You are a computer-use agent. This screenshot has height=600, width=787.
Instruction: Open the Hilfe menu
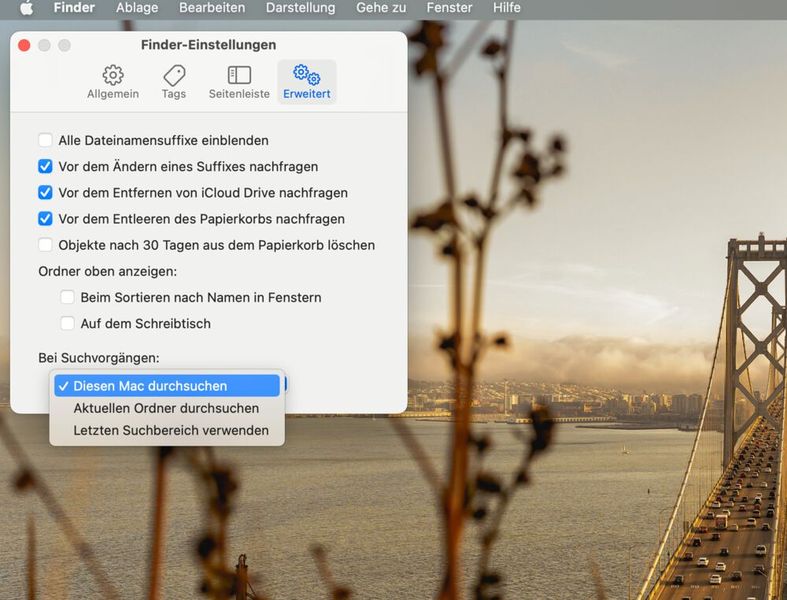[507, 8]
